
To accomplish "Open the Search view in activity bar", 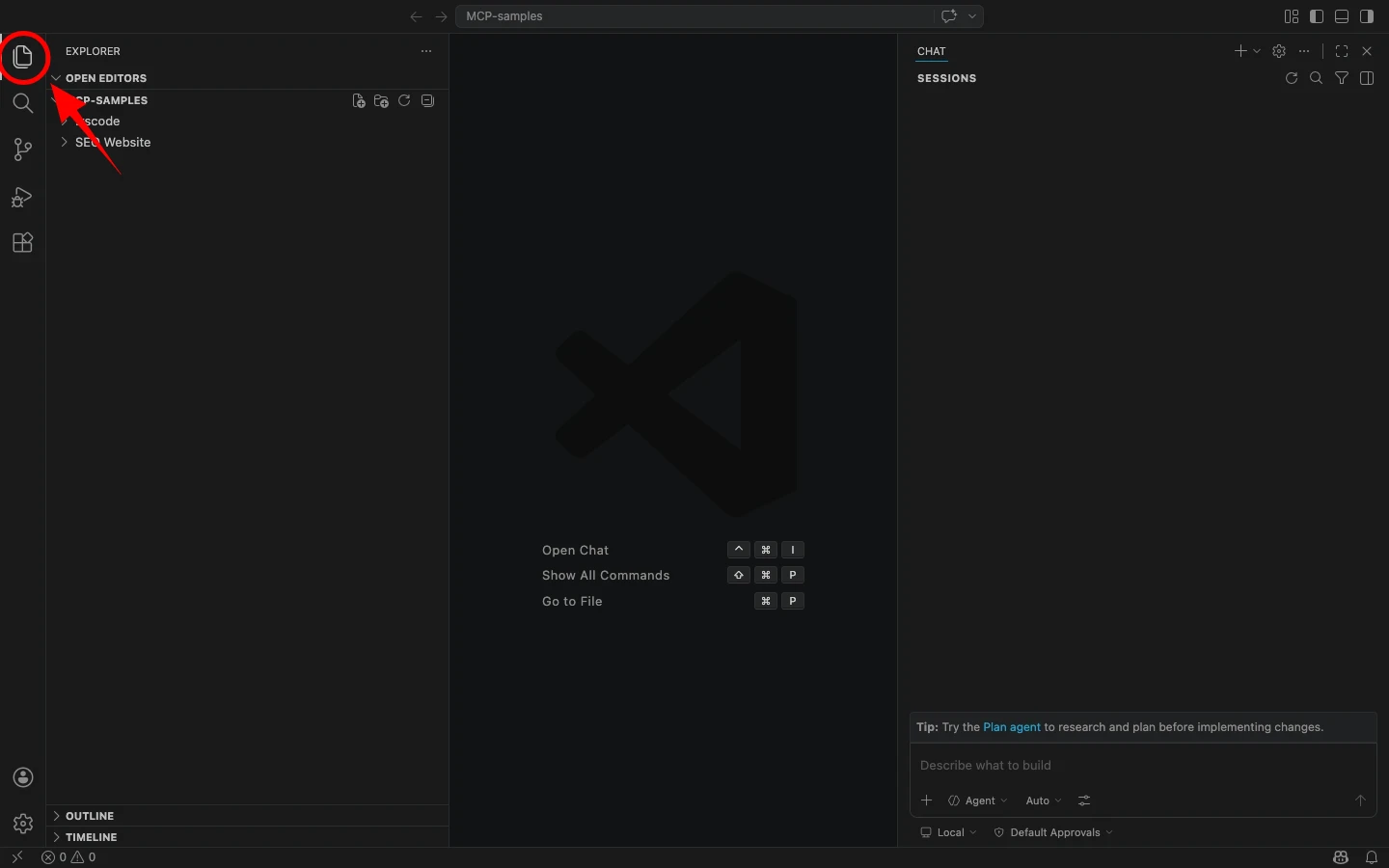I will click(23, 103).
